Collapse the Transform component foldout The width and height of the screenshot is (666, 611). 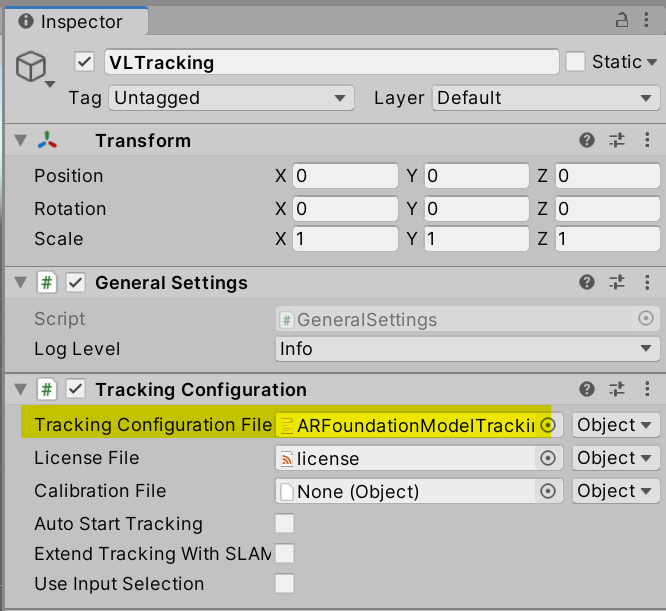[x=19, y=141]
